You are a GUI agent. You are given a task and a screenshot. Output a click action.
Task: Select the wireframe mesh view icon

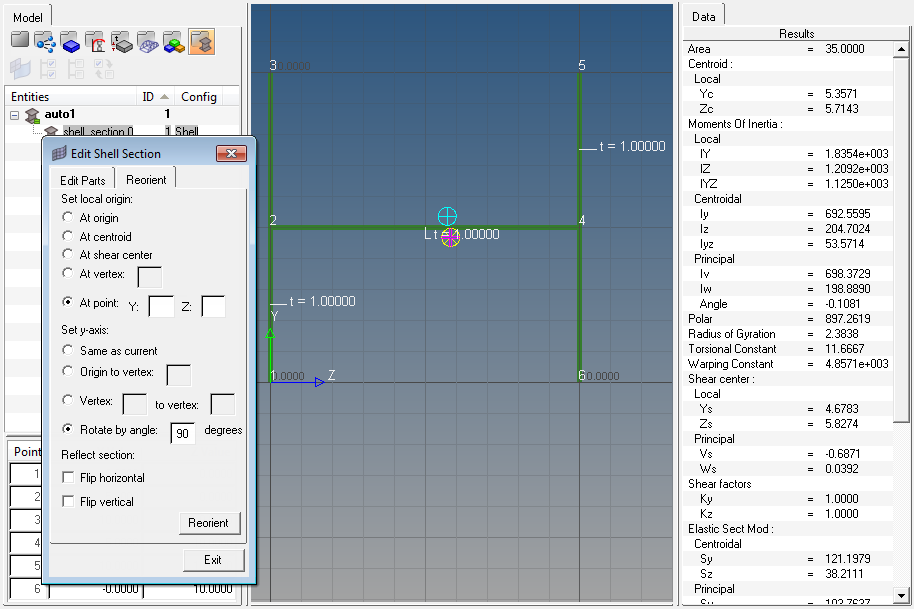[148, 41]
